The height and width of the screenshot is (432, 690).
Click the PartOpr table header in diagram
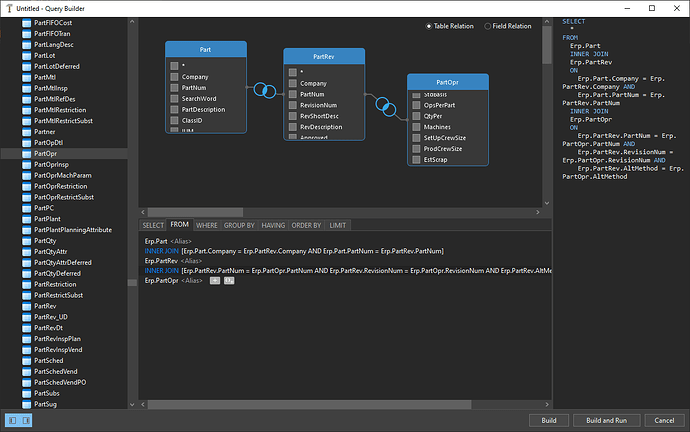448,82
